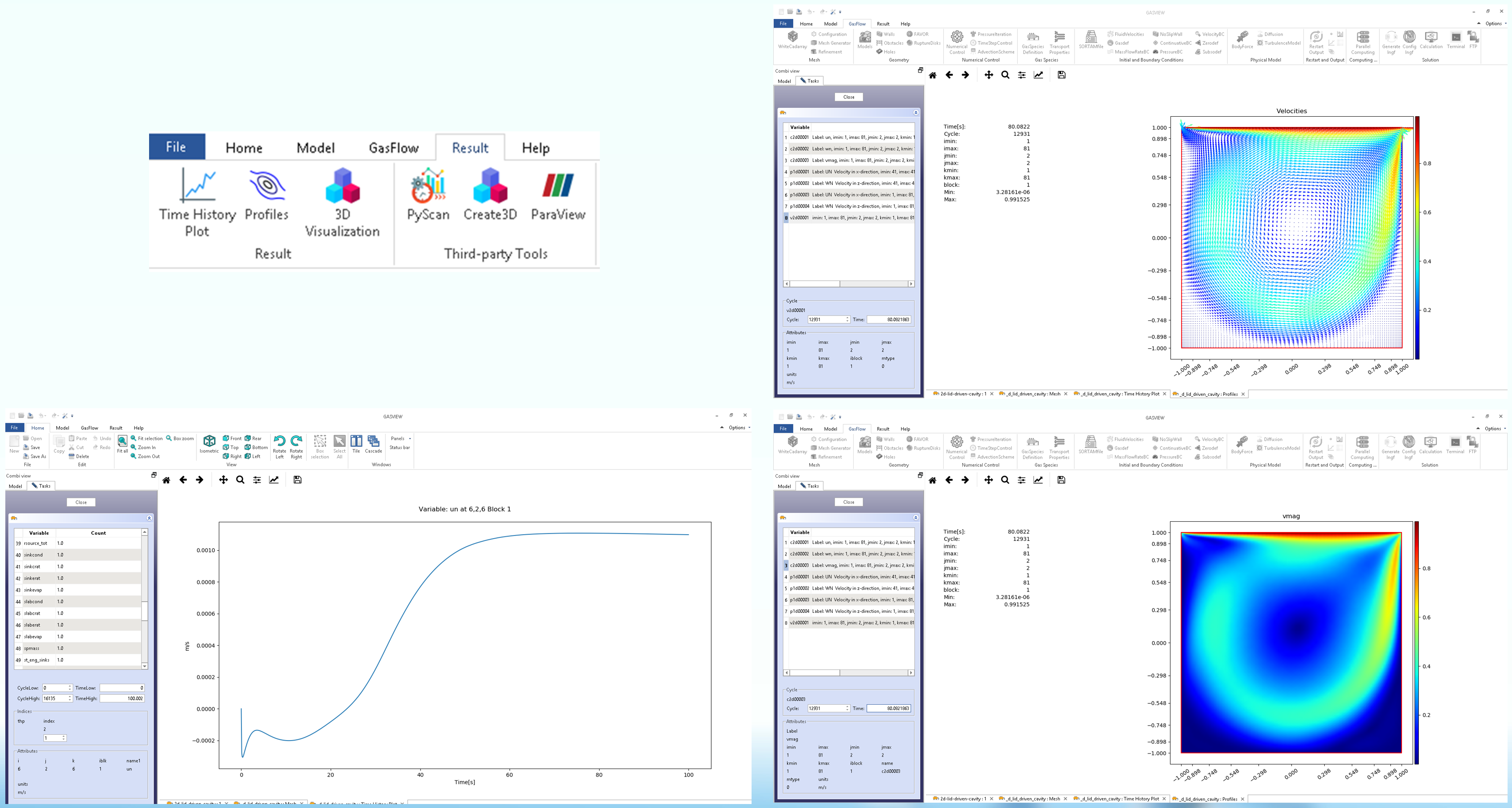Viewport: 1512px width, 808px height.
Task: Open Panels dropdown in bottom-left window
Action: (x=401, y=439)
